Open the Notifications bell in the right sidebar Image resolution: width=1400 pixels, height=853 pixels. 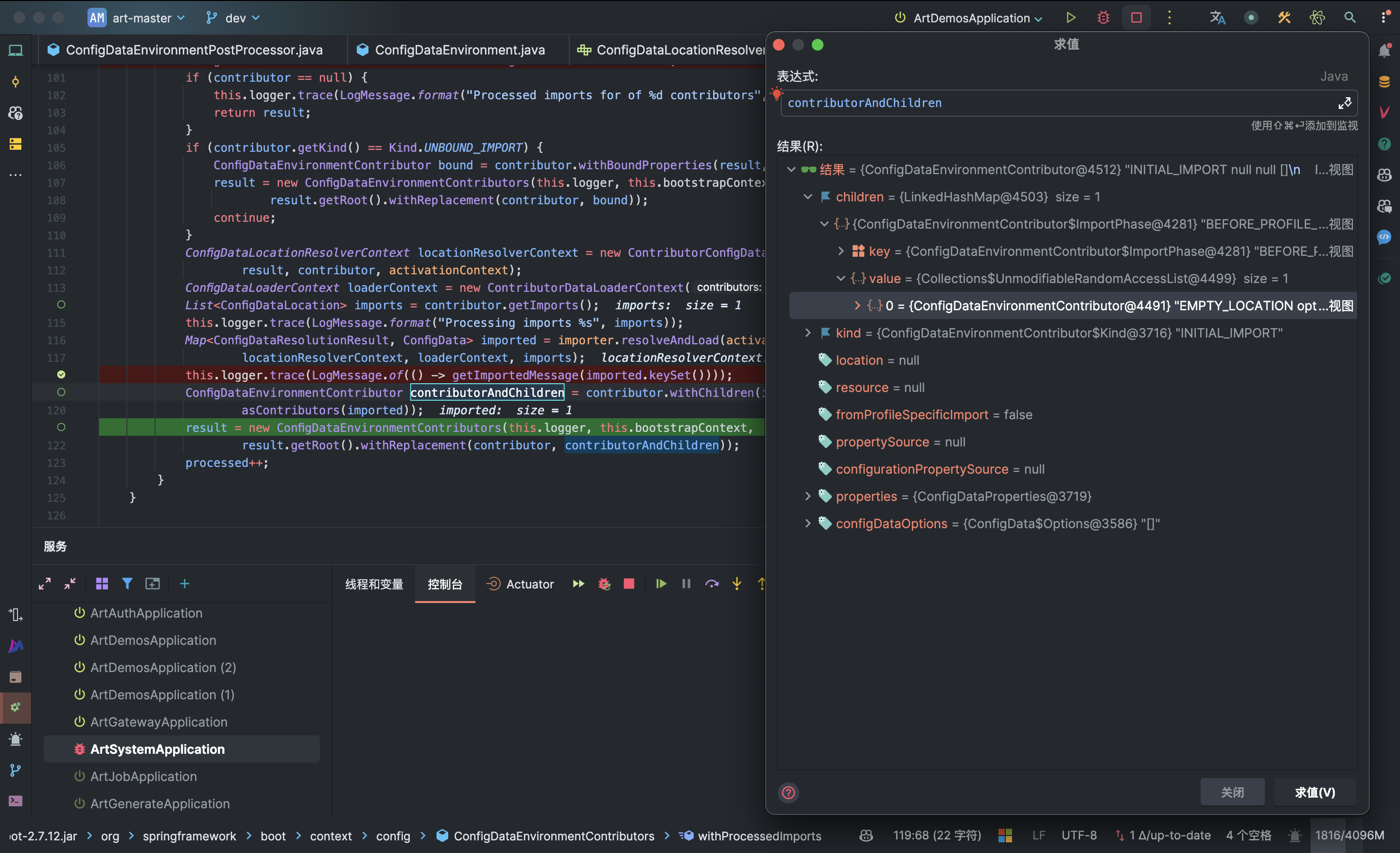point(1384,51)
